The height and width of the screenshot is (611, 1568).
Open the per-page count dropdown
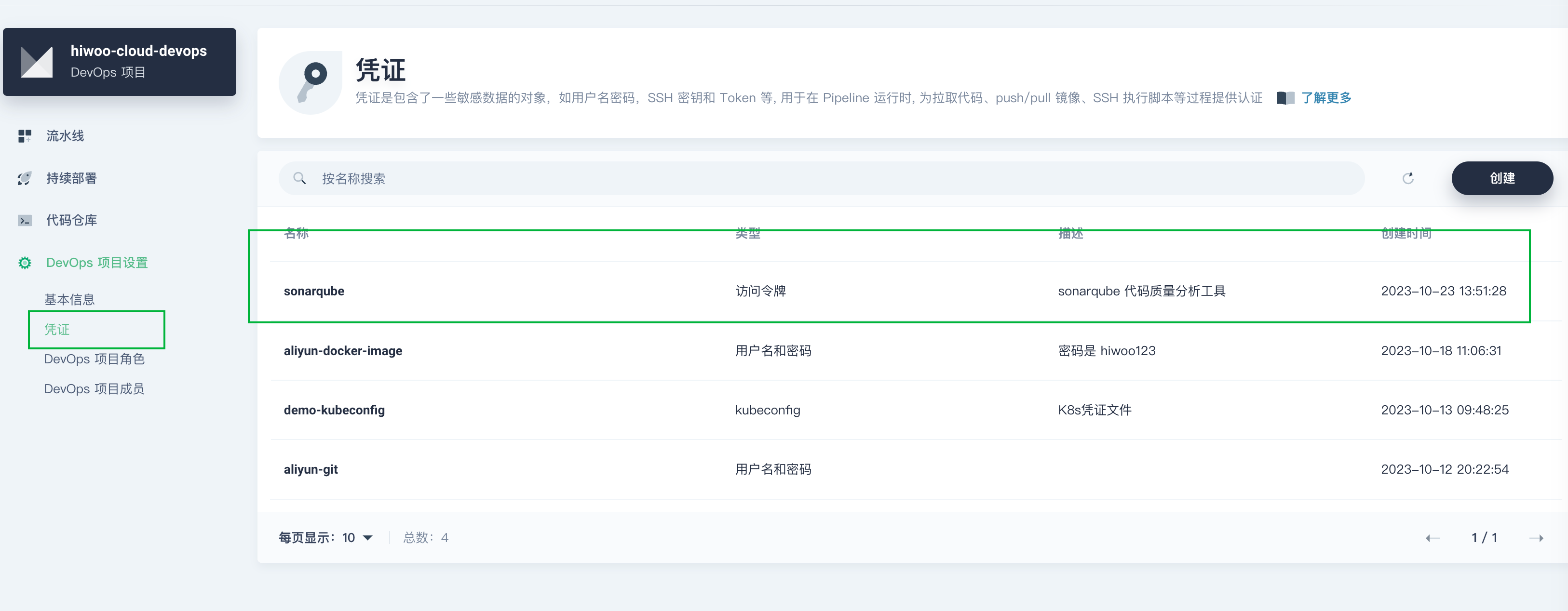[357, 538]
